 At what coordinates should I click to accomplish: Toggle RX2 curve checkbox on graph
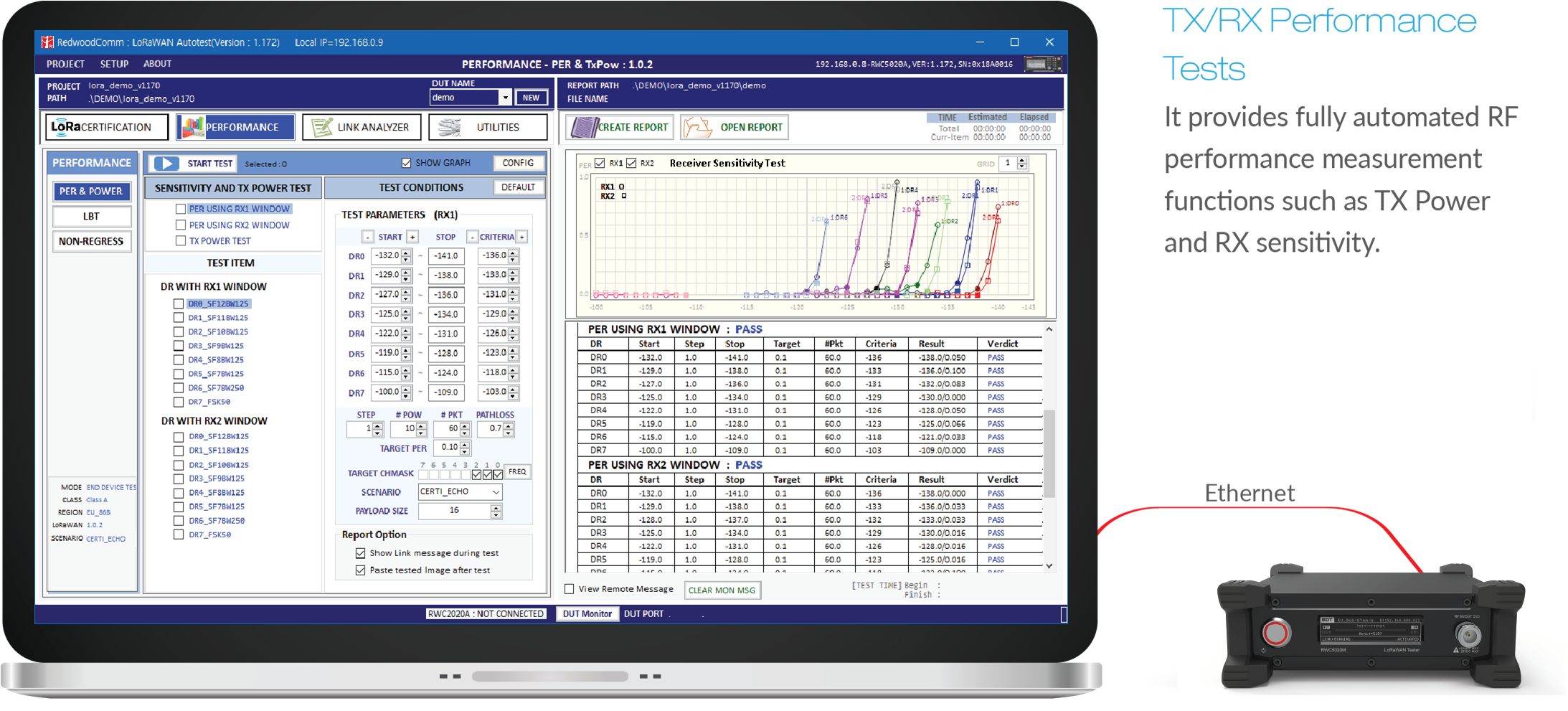click(x=631, y=163)
